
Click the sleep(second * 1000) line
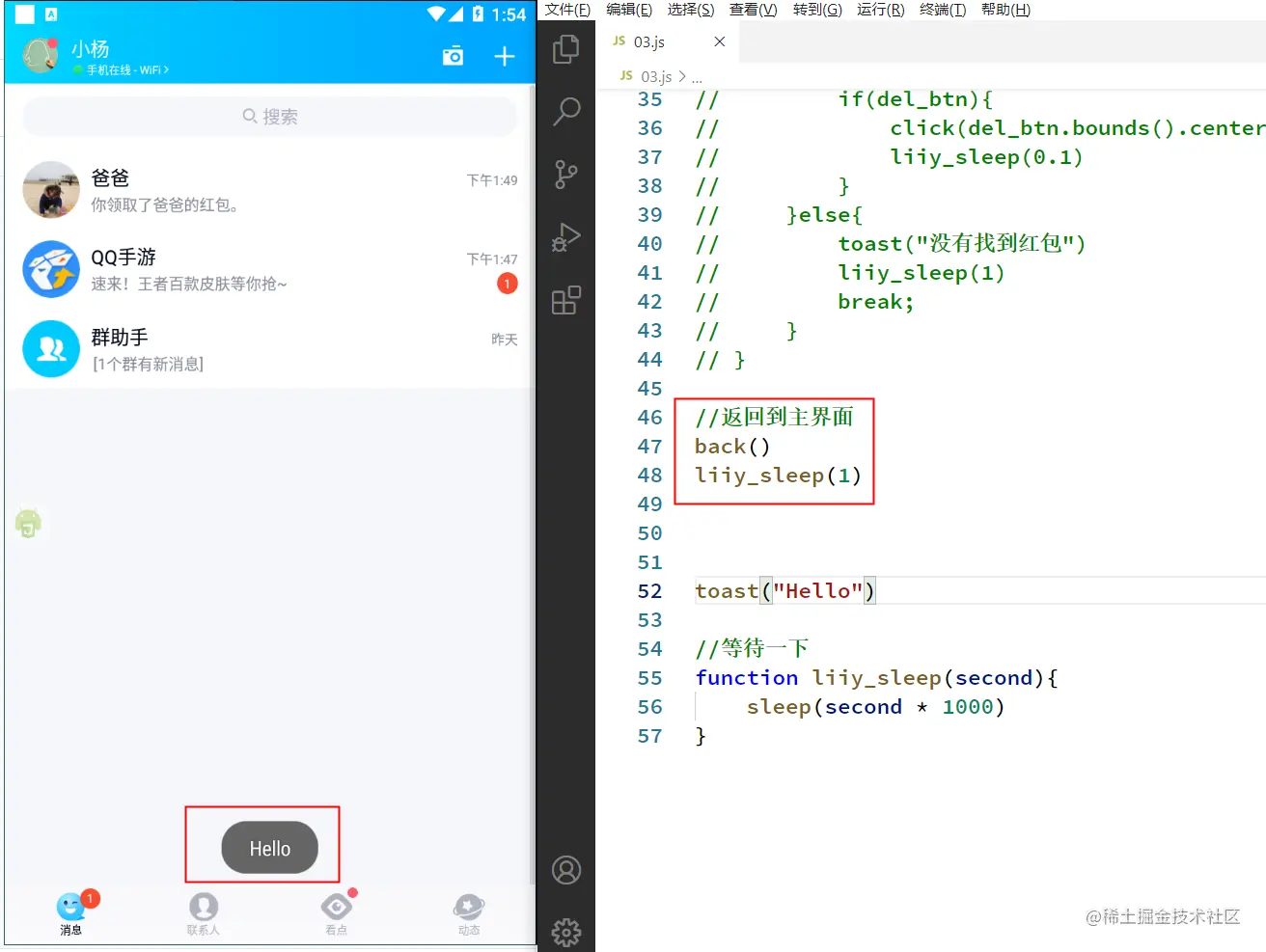click(x=875, y=707)
